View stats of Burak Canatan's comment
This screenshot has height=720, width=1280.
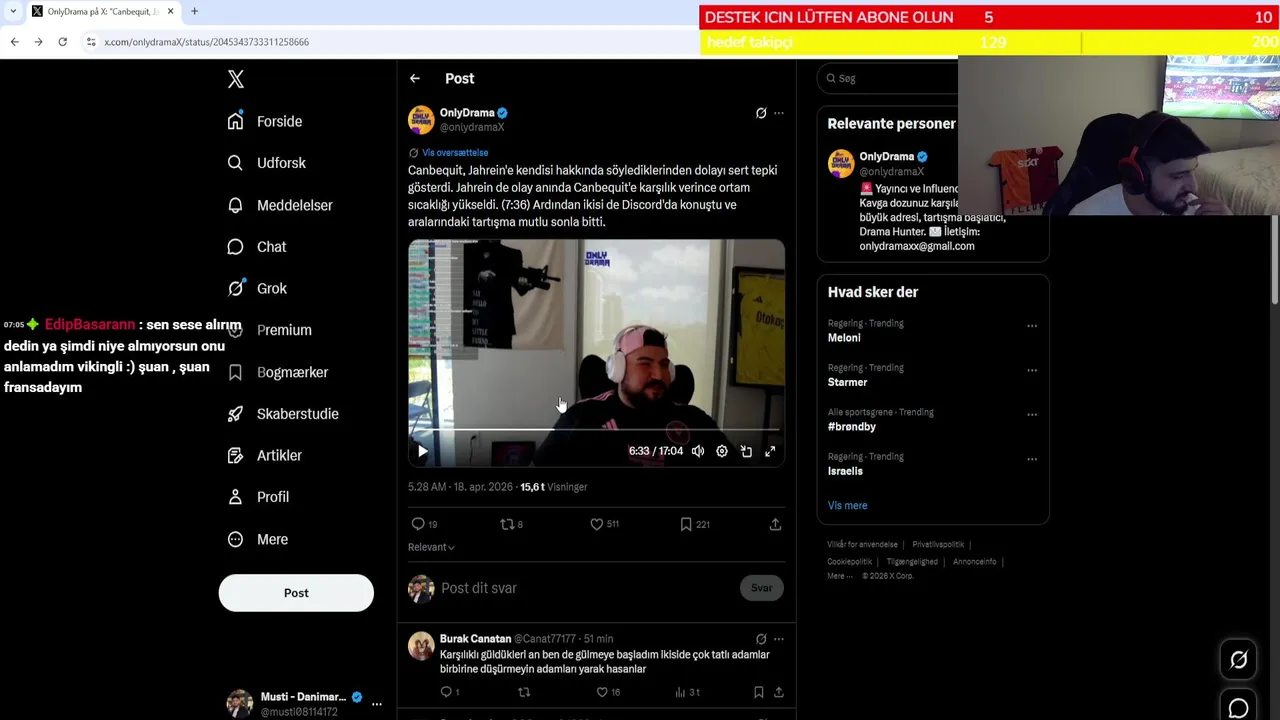click(687, 692)
